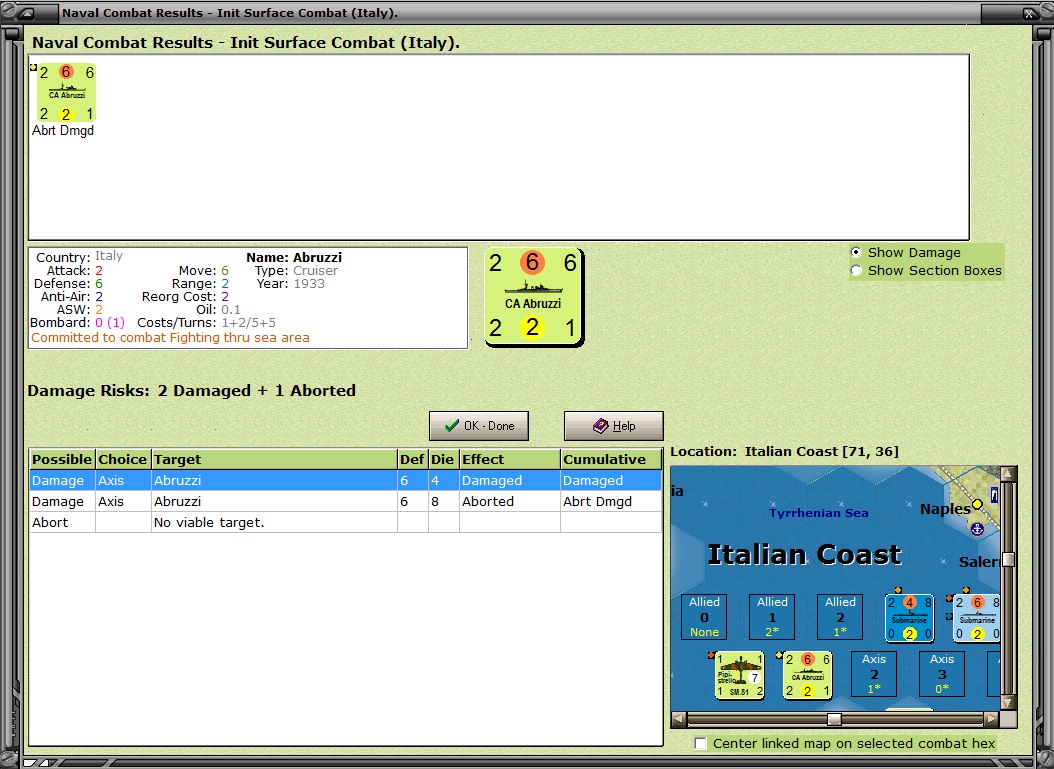The image size is (1054, 769).
Task: Open the Help button
Action: (613, 426)
